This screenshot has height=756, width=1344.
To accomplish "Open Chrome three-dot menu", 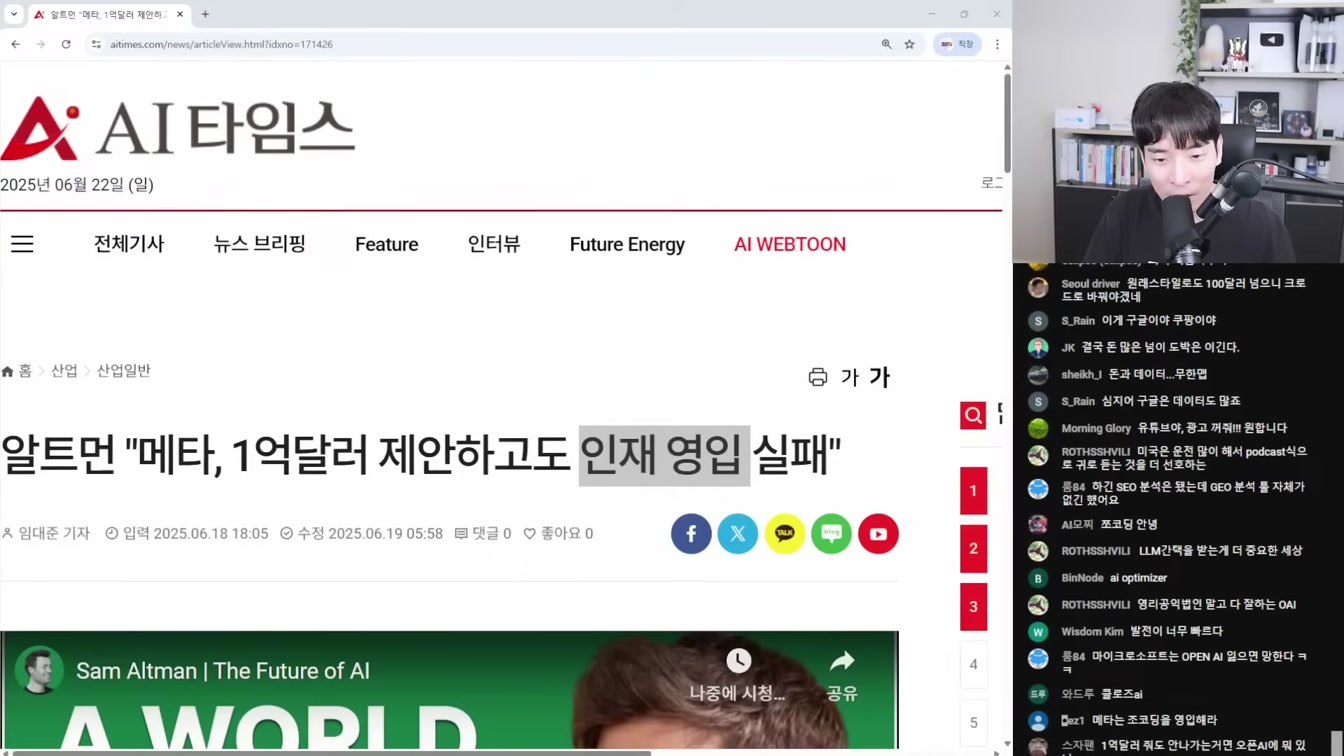I will 997,44.
